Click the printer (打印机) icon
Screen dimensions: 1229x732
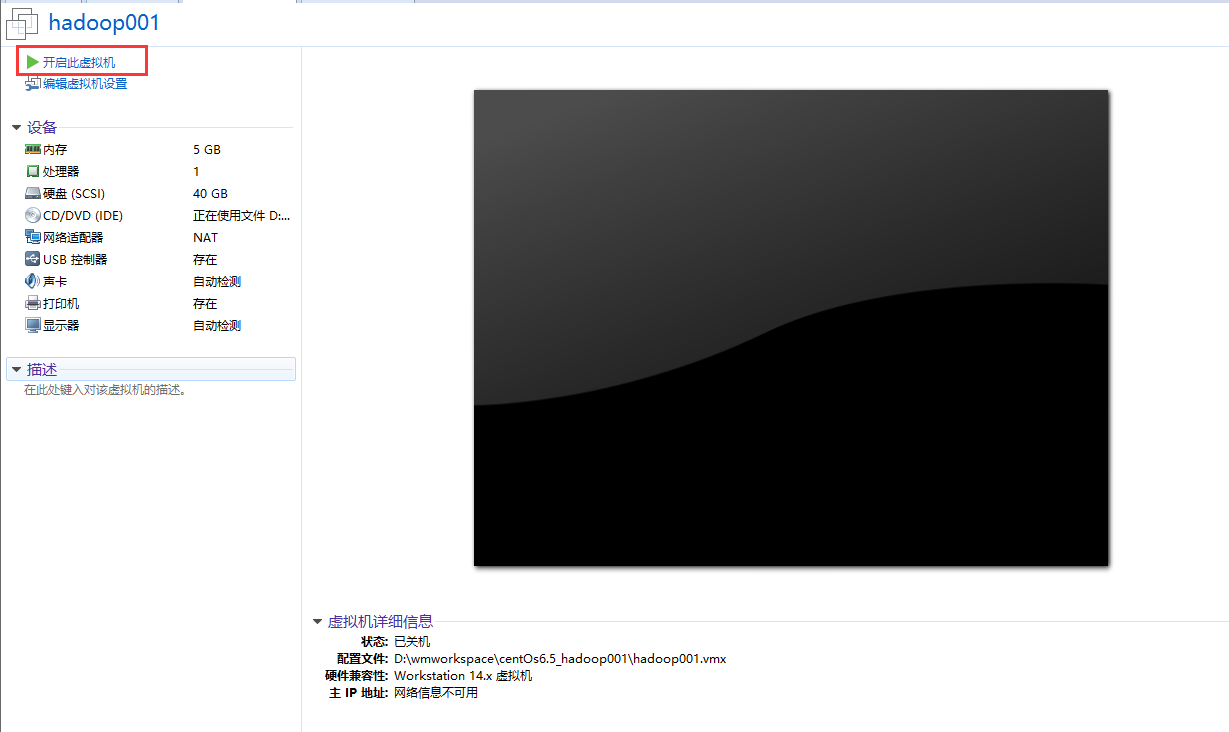click(x=33, y=303)
